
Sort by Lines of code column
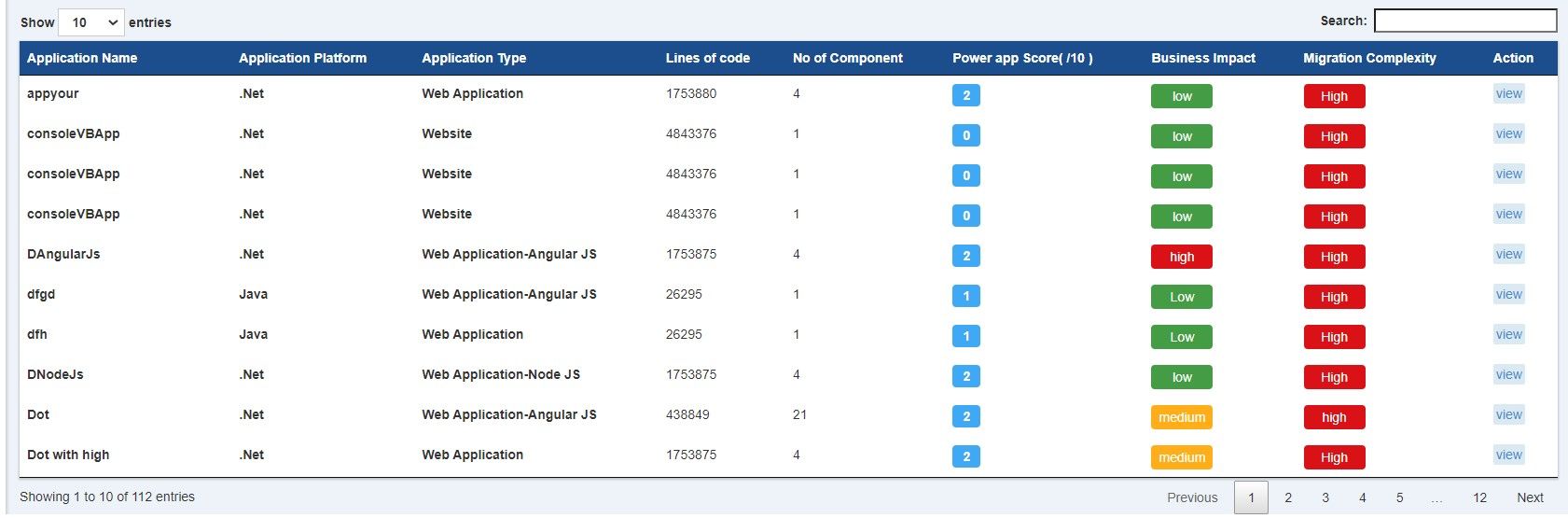(x=708, y=58)
